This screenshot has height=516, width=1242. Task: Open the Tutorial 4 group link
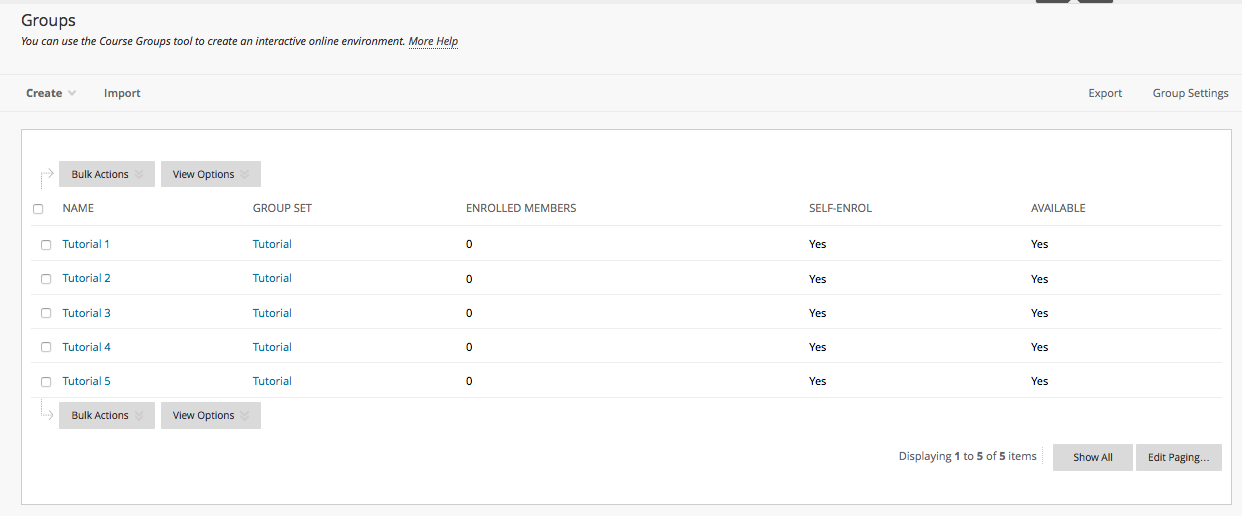pyautogui.click(x=86, y=347)
